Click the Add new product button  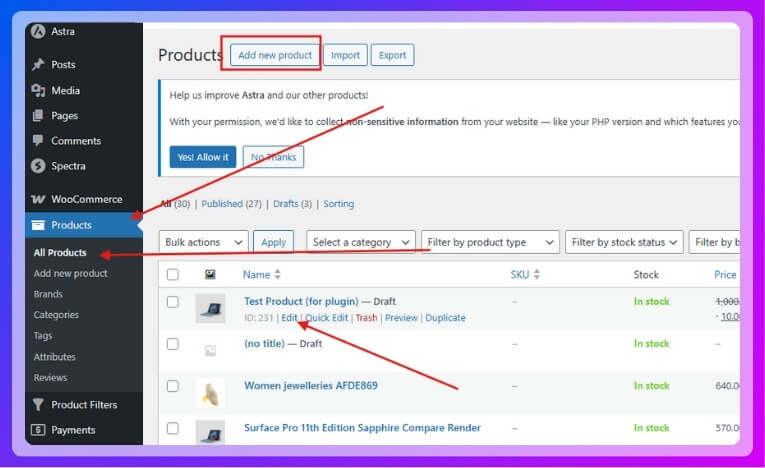coord(275,55)
